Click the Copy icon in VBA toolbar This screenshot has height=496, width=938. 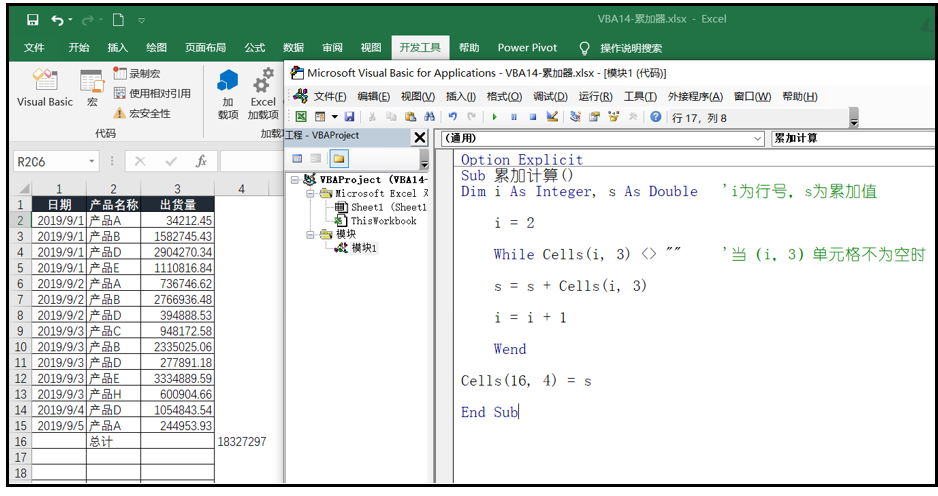(x=391, y=117)
